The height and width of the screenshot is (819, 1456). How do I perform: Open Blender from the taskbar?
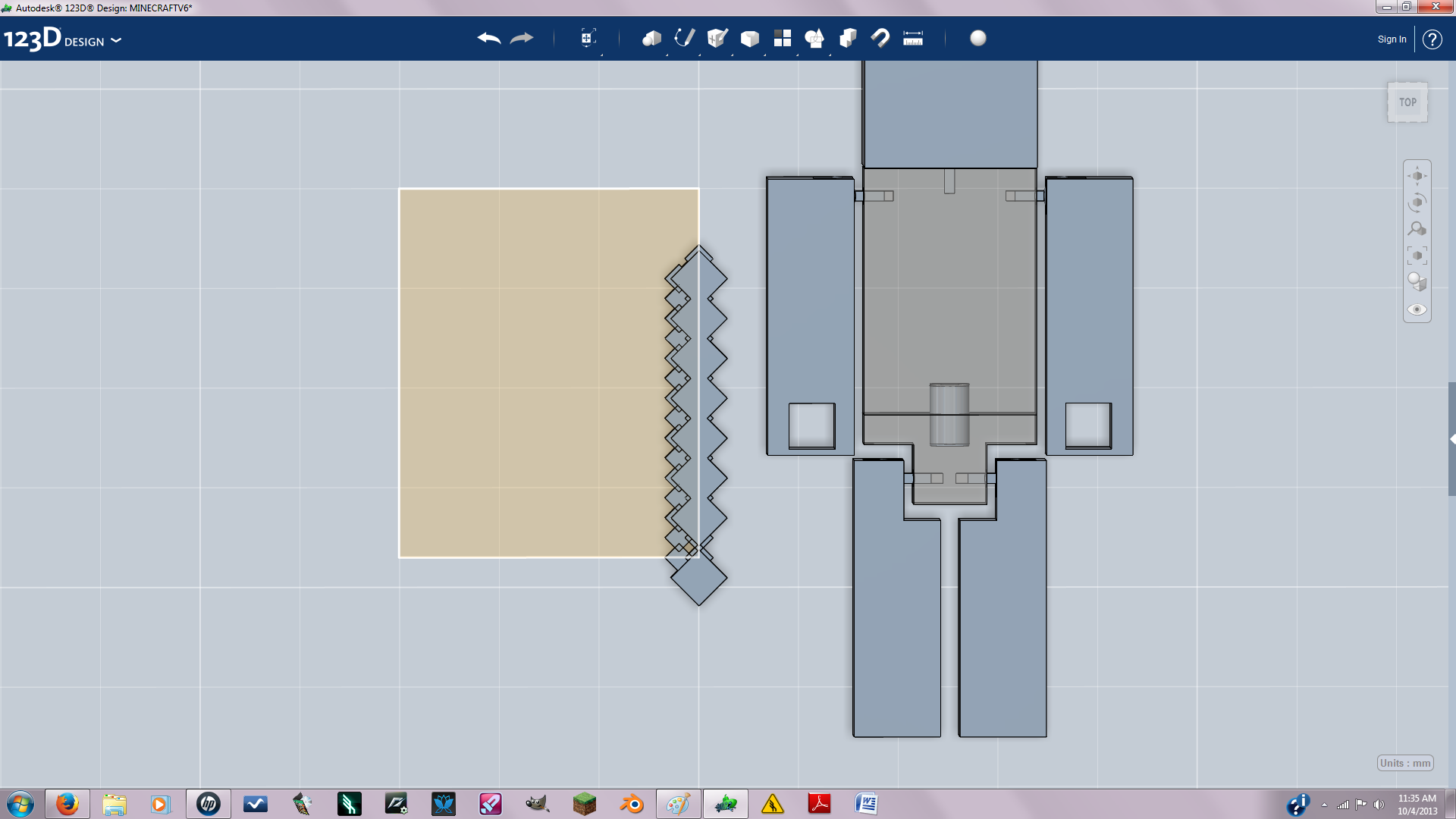pos(632,804)
